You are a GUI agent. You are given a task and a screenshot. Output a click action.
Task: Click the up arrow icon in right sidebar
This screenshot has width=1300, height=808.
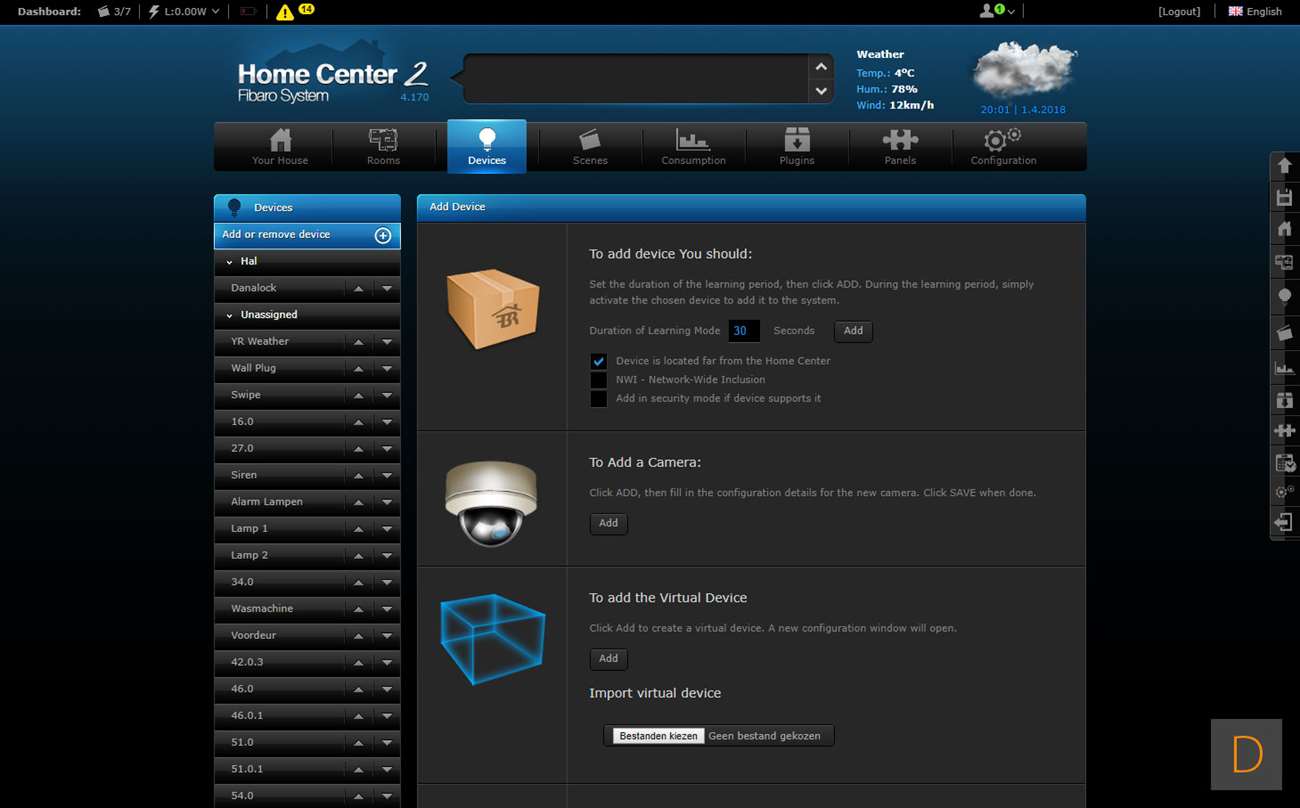click(x=1284, y=165)
